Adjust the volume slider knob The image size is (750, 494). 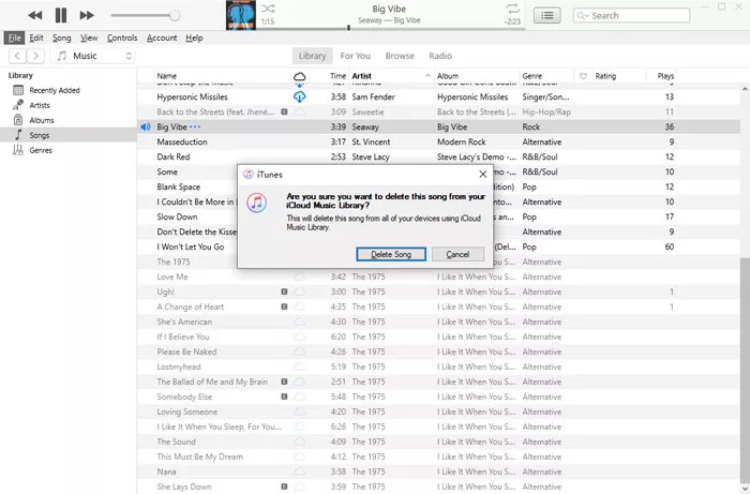click(x=175, y=15)
